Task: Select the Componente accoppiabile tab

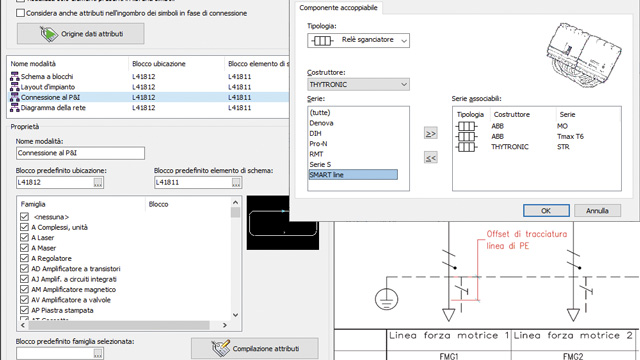Action: [338, 8]
